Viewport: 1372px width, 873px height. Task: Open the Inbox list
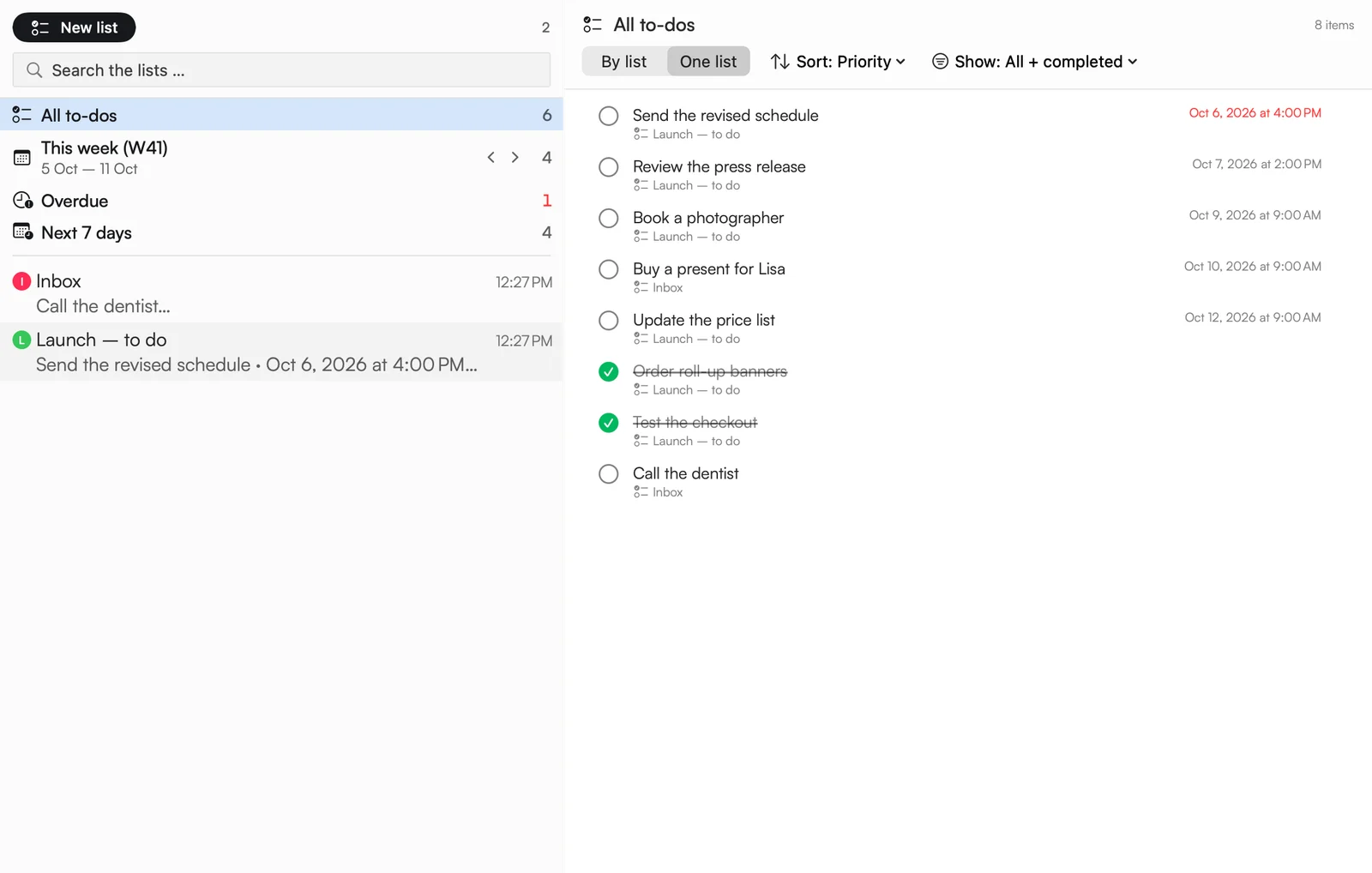point(281,293)
